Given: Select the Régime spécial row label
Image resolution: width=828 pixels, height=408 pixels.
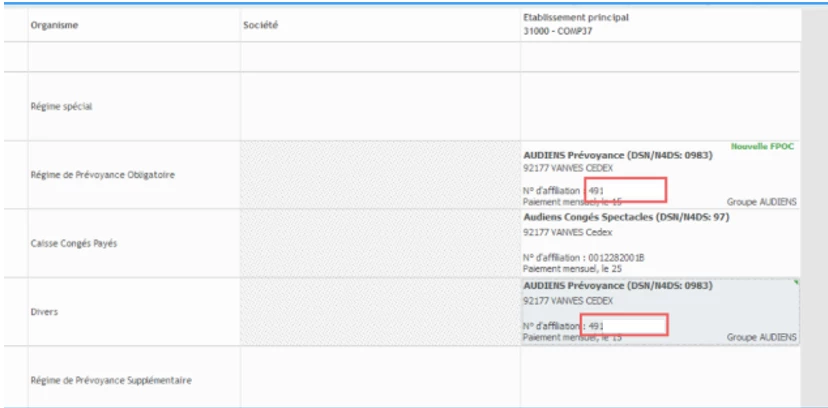Looking at the screenshot, I should tap(61, 107).
